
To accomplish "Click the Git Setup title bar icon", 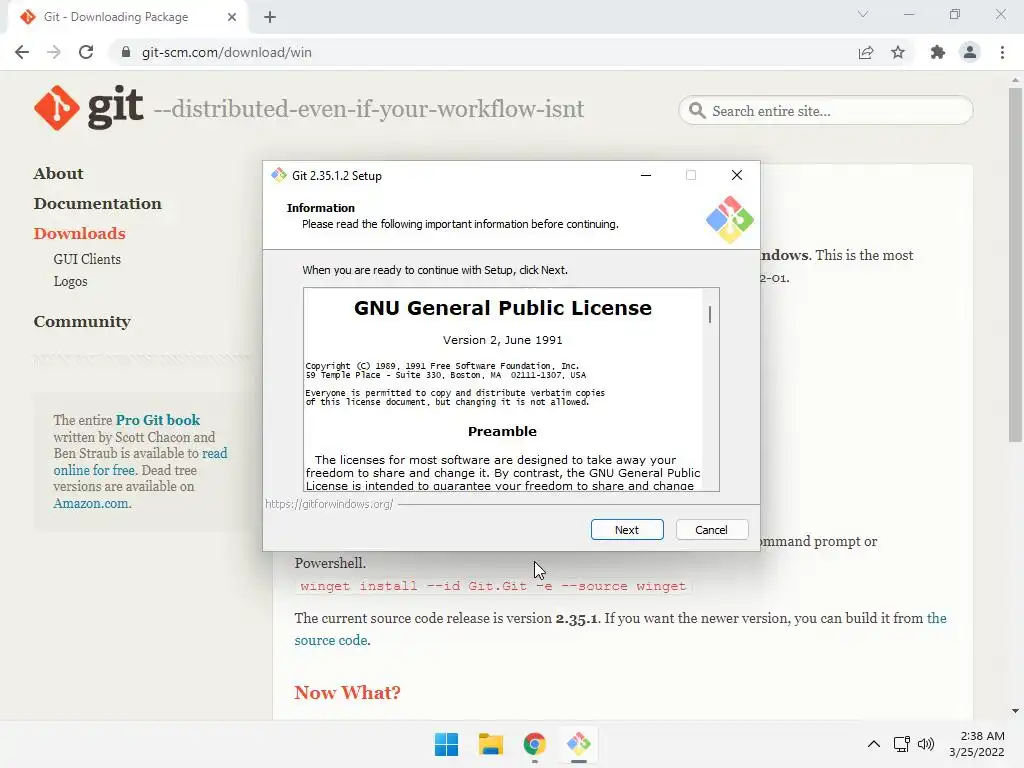I will 279,175.
